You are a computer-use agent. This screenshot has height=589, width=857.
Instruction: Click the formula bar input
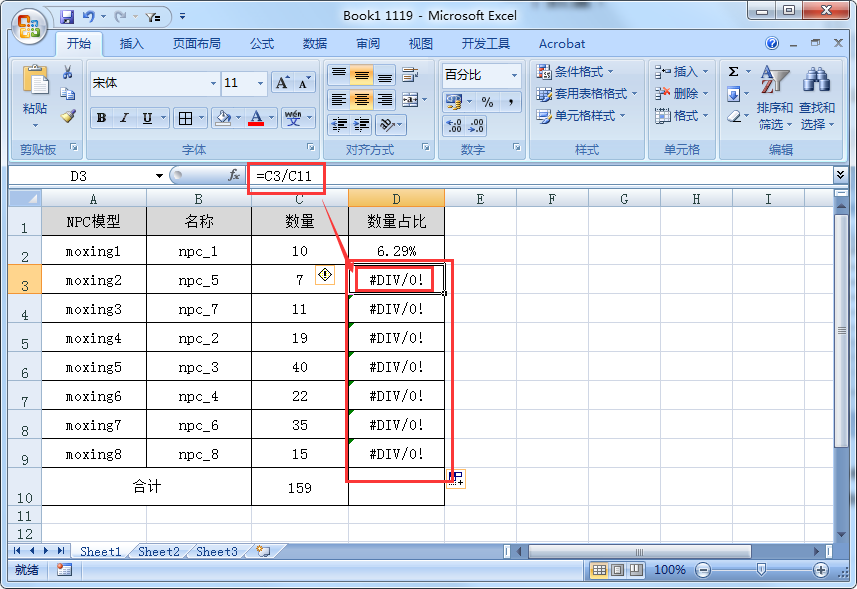click(541, 176)
